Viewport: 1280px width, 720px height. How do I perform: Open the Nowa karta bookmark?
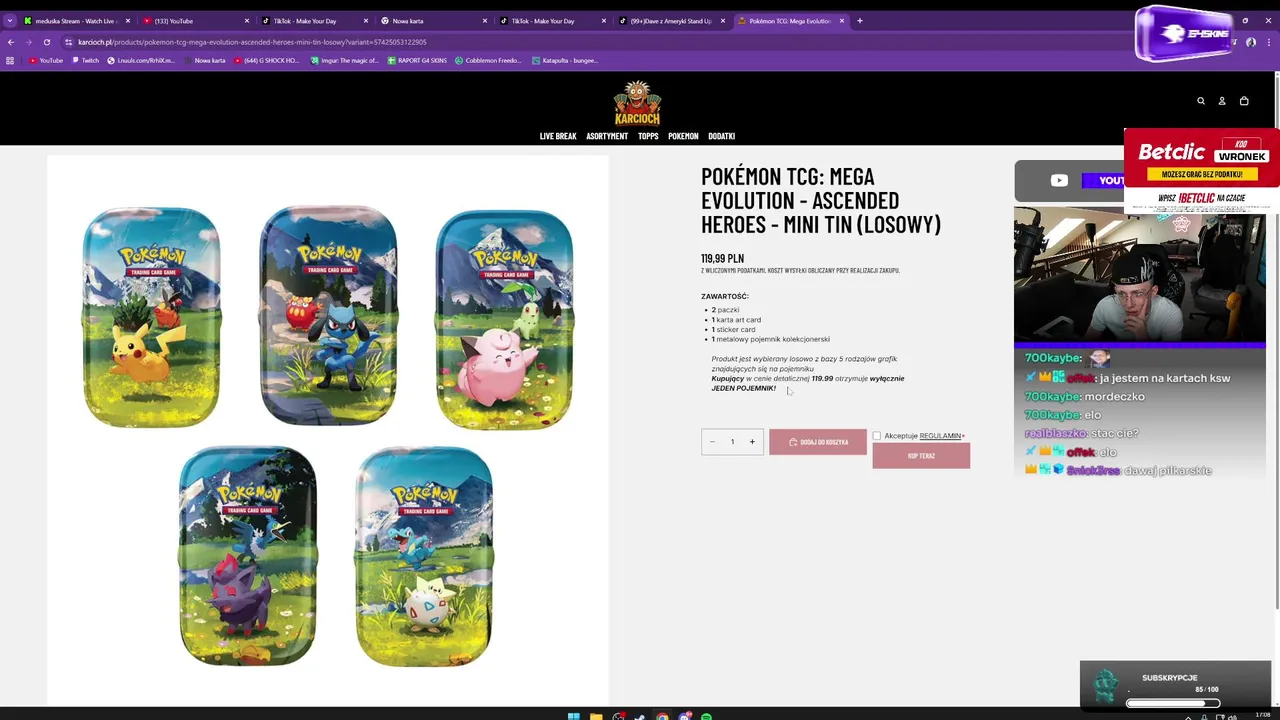click(x=204, y=61)
